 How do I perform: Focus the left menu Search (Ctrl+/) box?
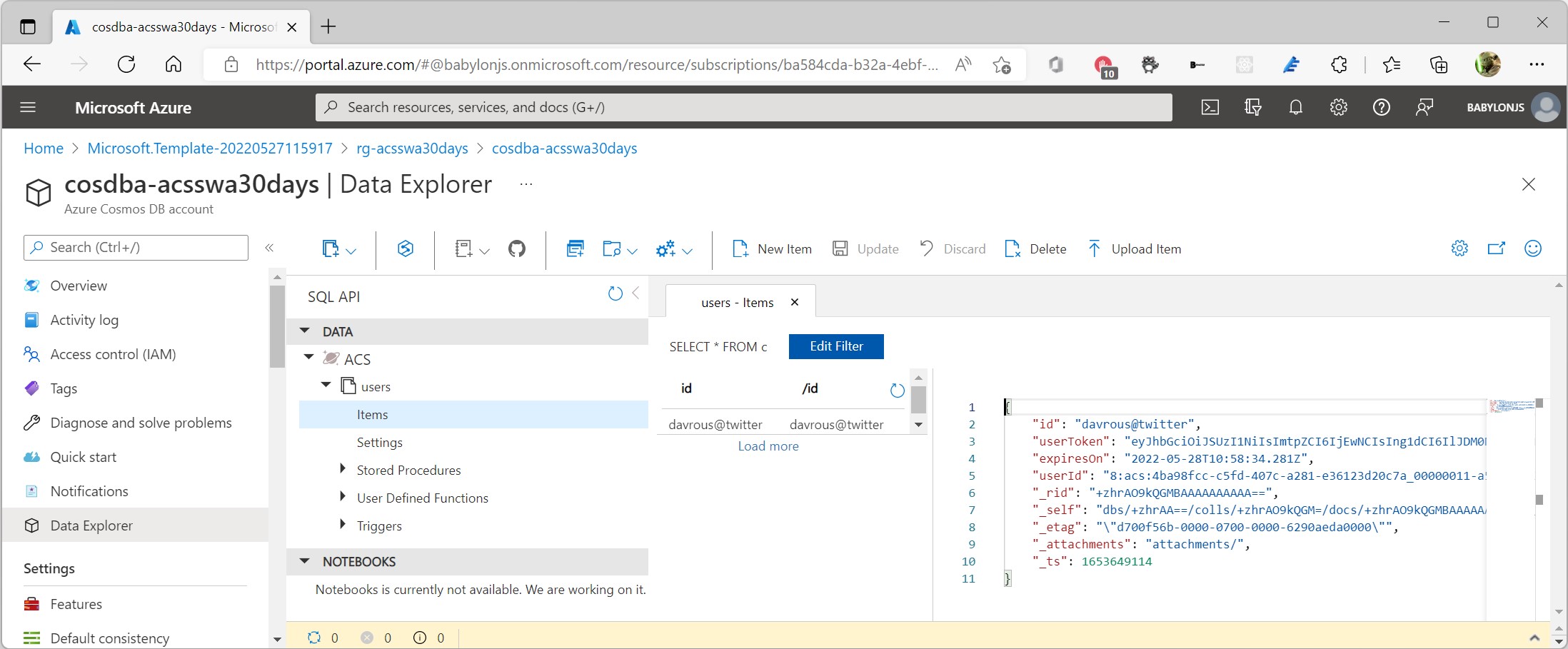136,248
